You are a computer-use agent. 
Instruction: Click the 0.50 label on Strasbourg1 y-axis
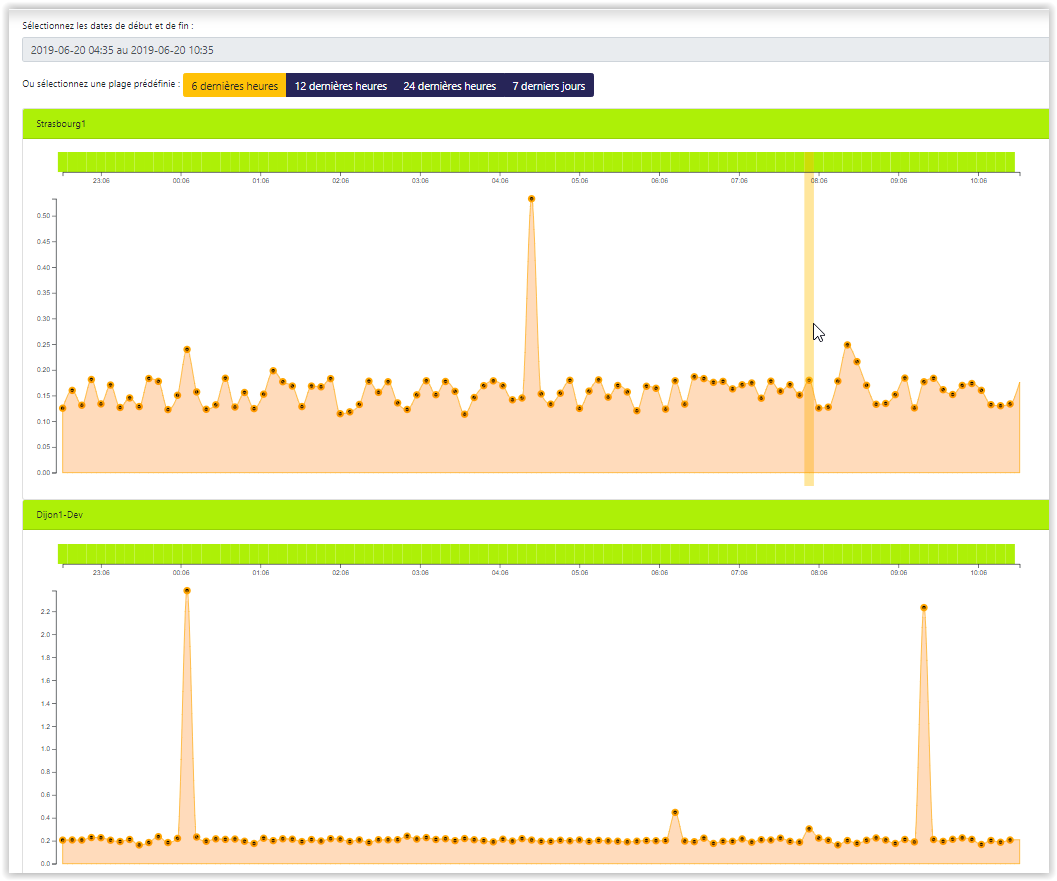point(43,216)
